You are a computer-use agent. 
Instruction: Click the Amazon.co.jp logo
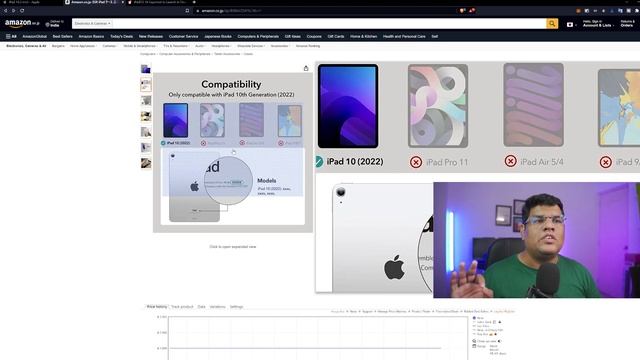click(x=22, y=24)
